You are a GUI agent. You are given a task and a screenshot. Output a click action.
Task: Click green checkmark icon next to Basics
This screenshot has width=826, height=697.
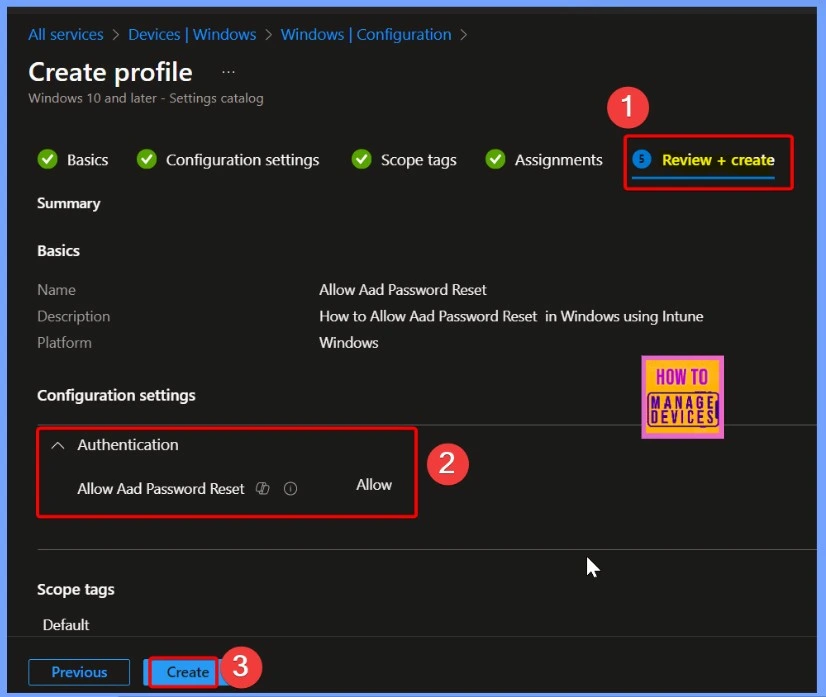pyautogui.click(x=47, y=159)
